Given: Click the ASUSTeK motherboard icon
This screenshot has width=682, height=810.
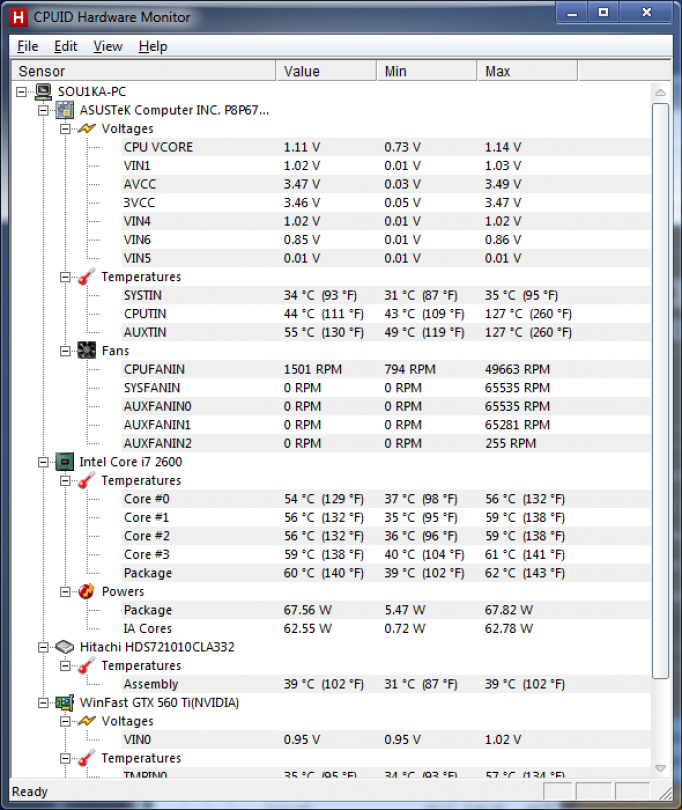Looking at the screenshot, I should pos(66,110).
